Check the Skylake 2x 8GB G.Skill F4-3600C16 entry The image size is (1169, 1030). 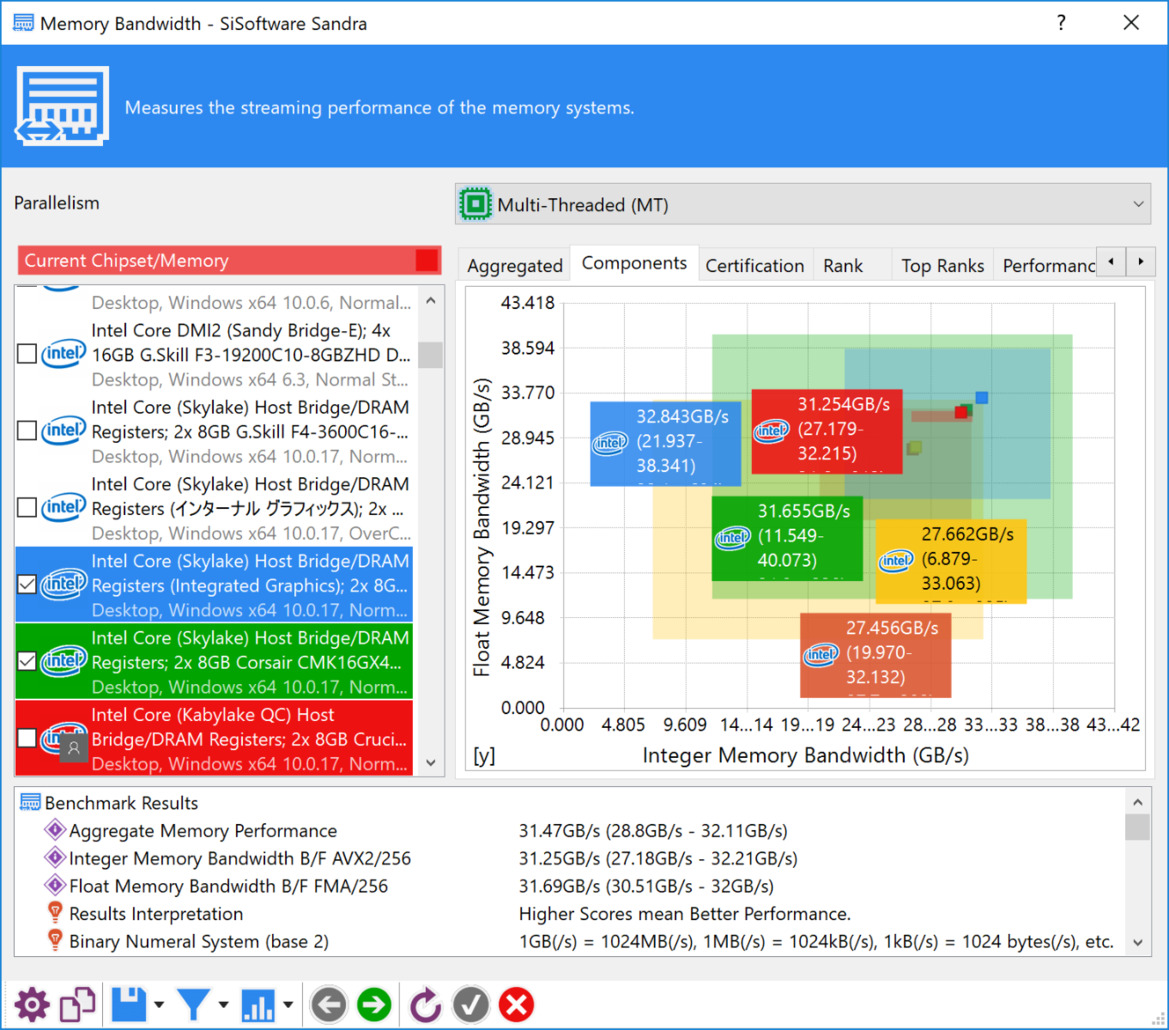27,430
